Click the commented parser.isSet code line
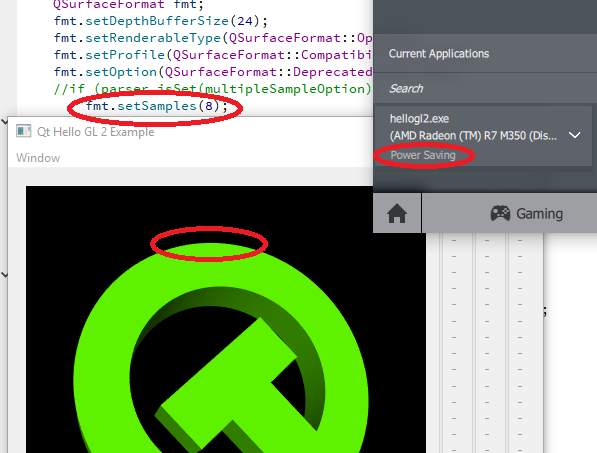The image size is (597, 453). click(x=213, y=89)
